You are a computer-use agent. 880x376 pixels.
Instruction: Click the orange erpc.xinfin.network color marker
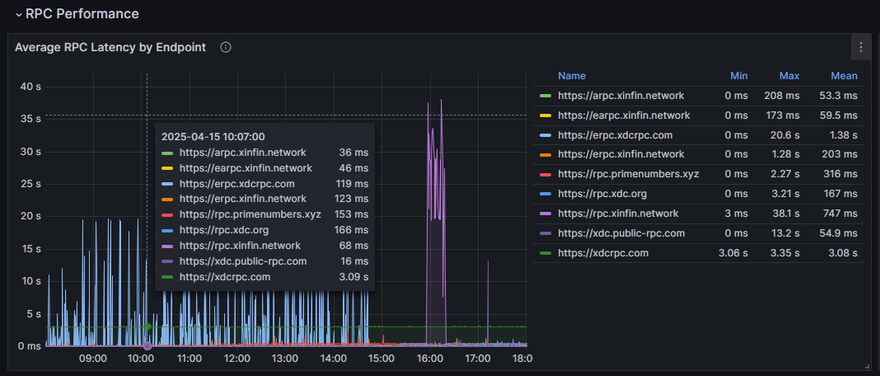tap(544, 154)
